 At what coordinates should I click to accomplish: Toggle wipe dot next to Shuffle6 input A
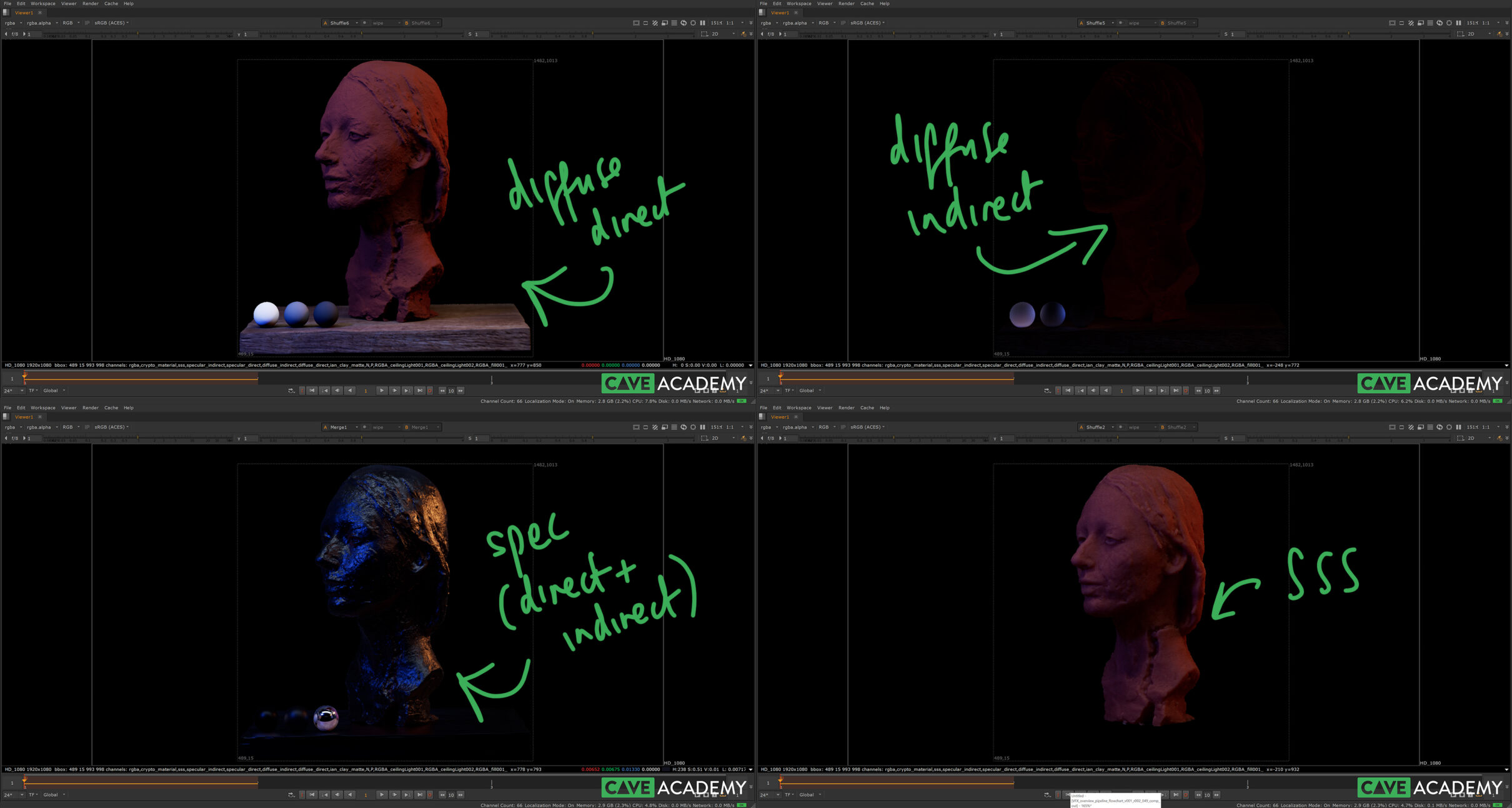[x=365, y=23]
